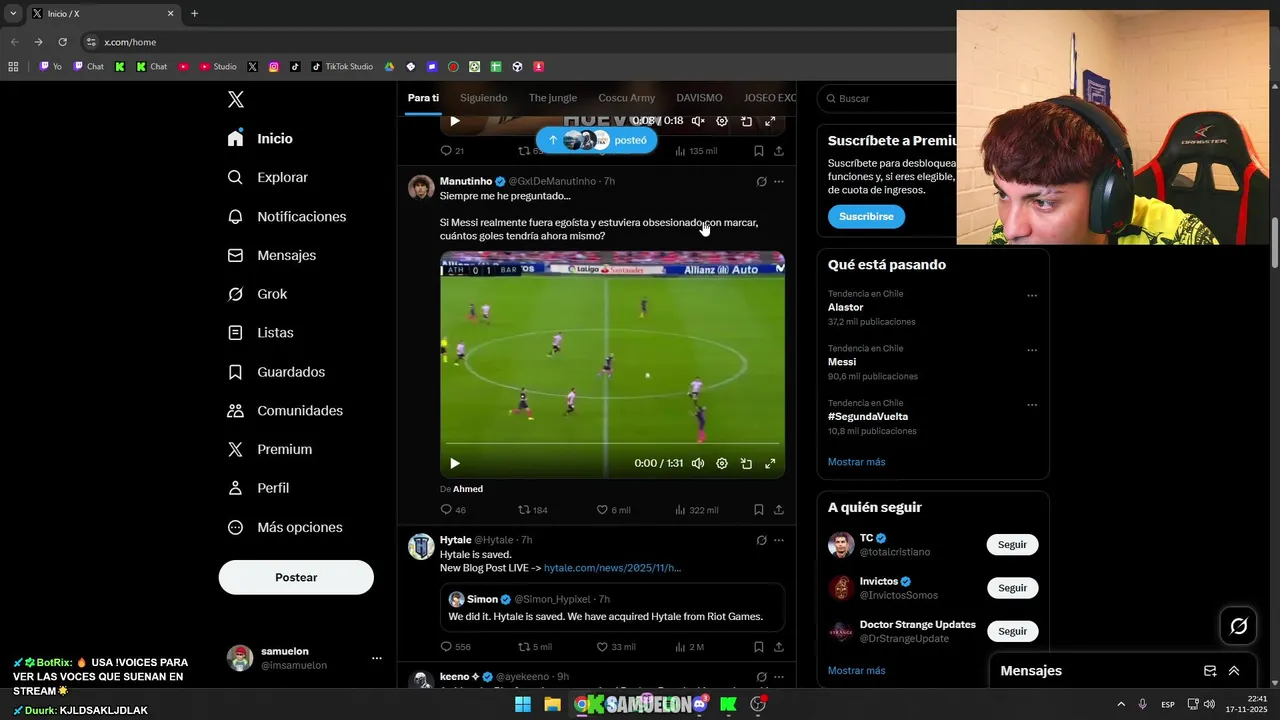Switch to The jungle tab
1280x720 pixels.
tap(553, 98)
